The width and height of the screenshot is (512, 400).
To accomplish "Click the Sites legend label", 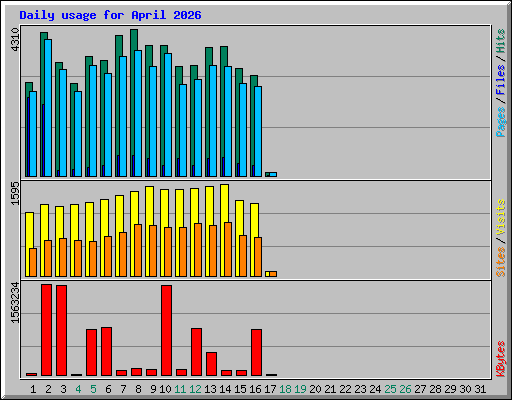I will click(500, 262).
